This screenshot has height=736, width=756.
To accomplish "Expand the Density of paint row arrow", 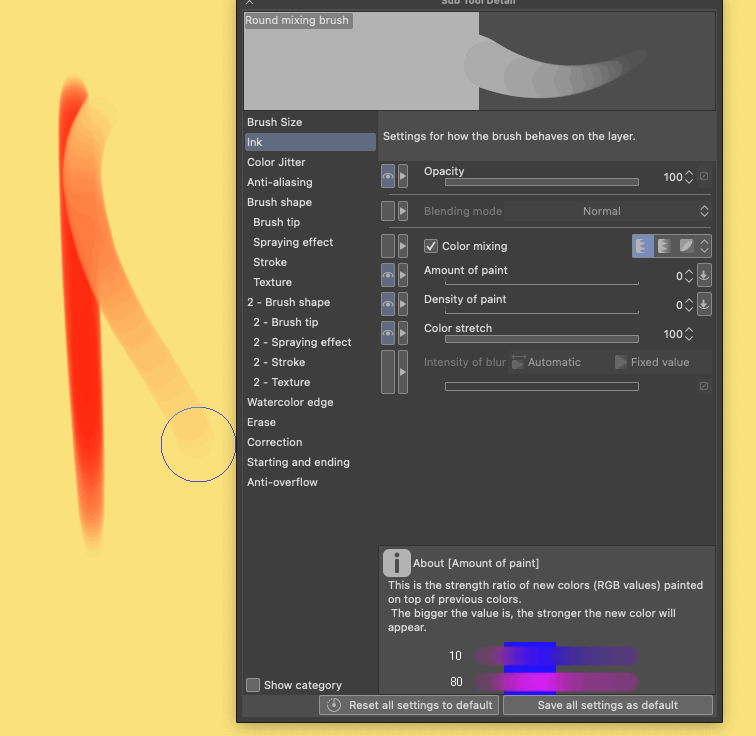I will point(403,304).
